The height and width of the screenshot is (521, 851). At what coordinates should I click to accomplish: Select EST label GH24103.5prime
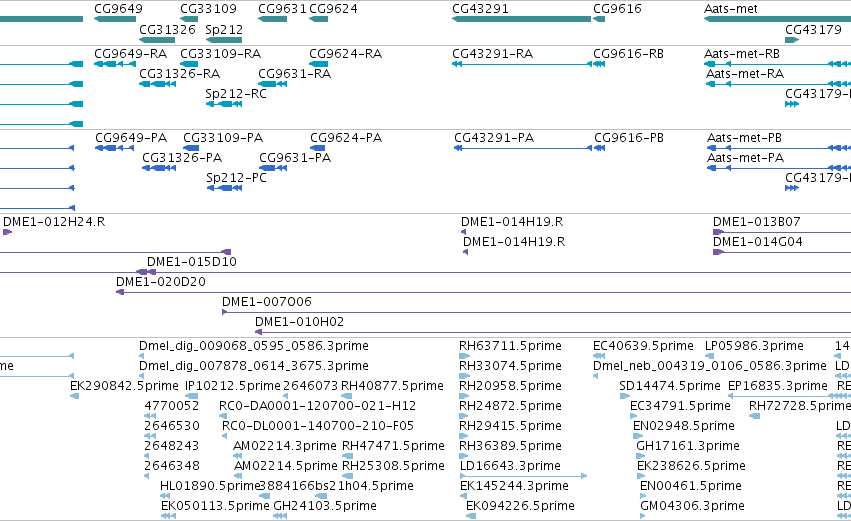[x=325, y=506]
